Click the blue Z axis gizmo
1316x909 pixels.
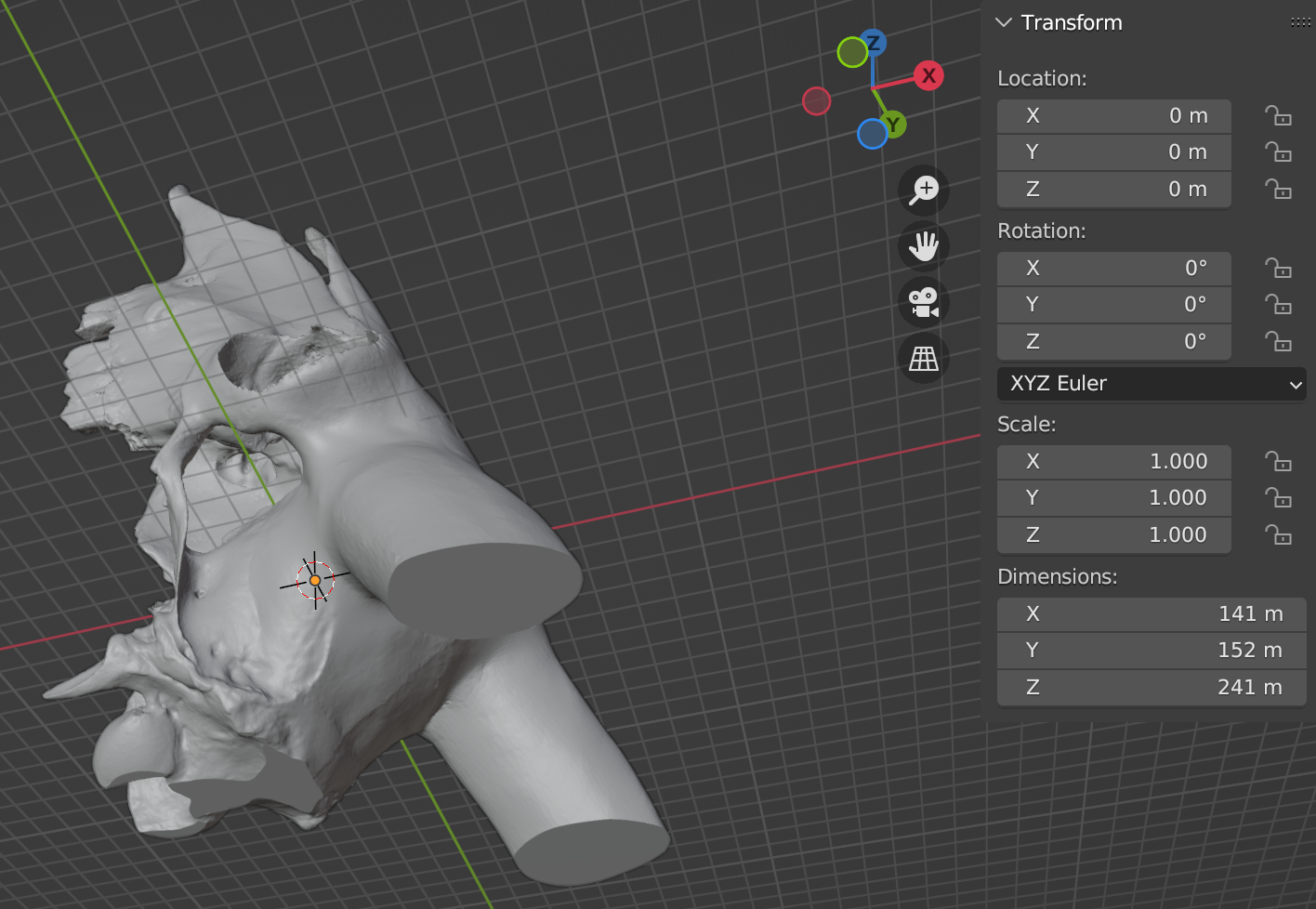tap(873, 43)
